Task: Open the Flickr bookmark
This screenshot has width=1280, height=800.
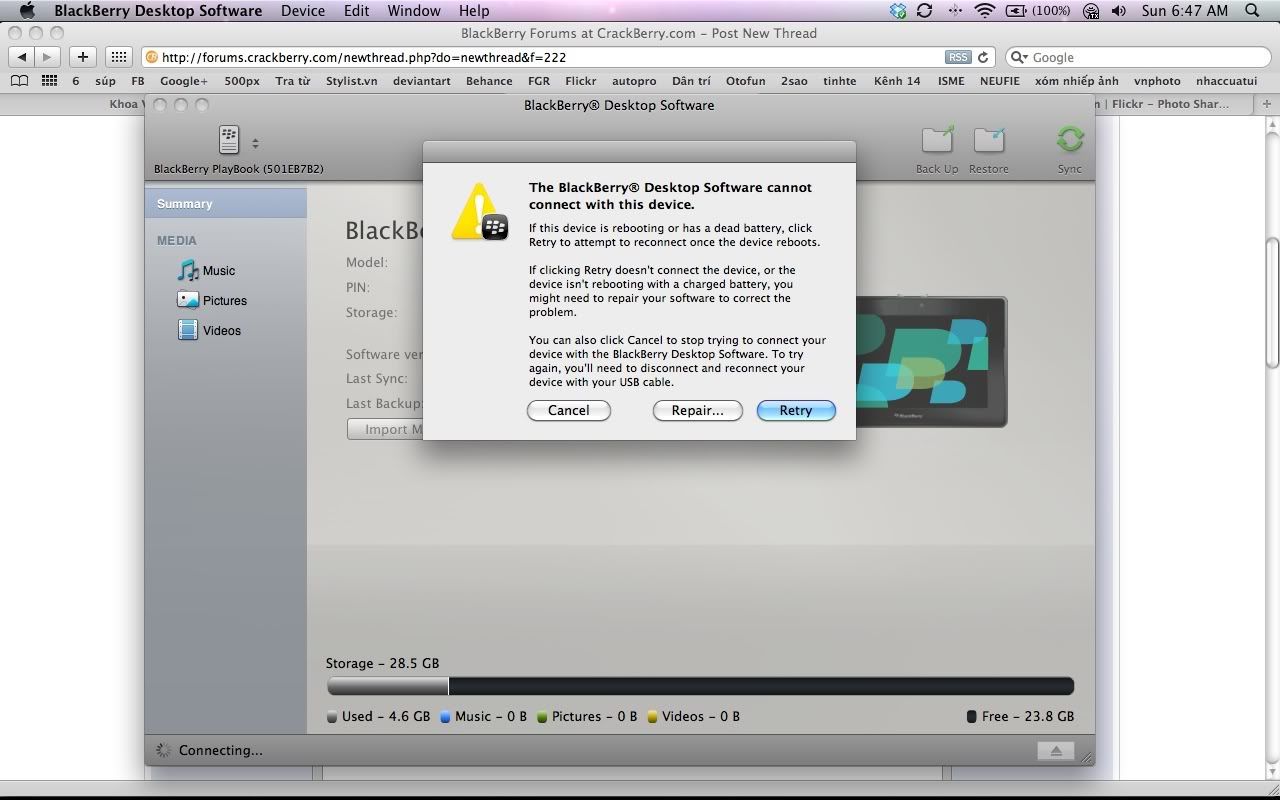Action: [581, 81]
